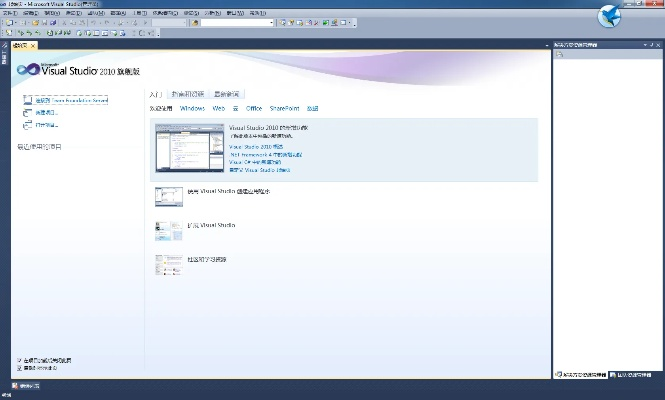
Task: Click the Undo toolbar icon
Action: (x=93, y=22)
